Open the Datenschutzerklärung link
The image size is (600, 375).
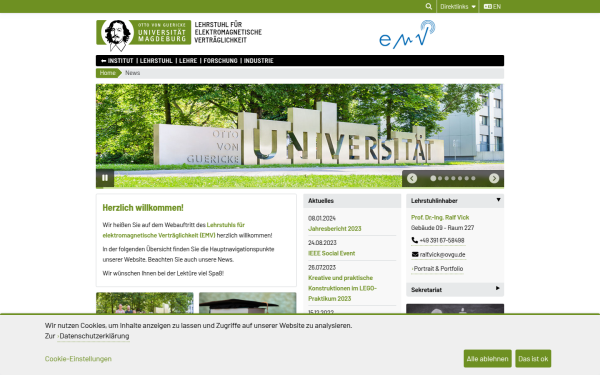tap(94, 336)
